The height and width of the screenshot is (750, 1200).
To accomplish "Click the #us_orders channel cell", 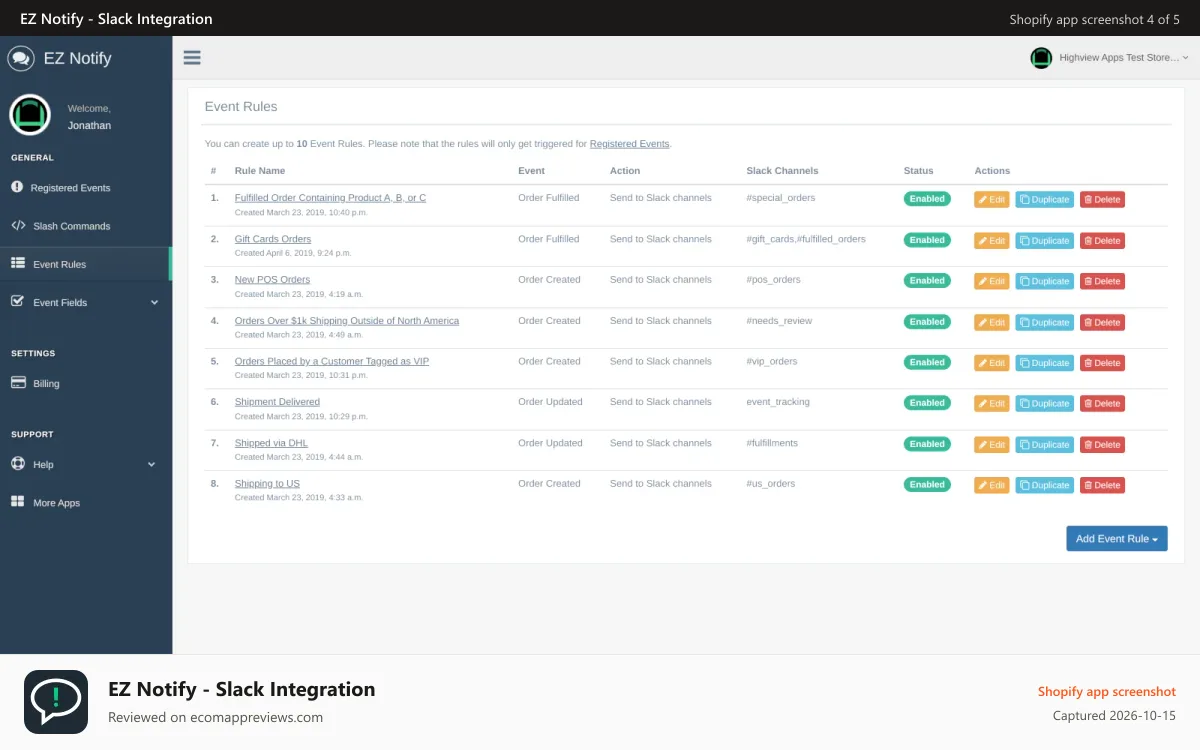I will [x=771, y=483].
